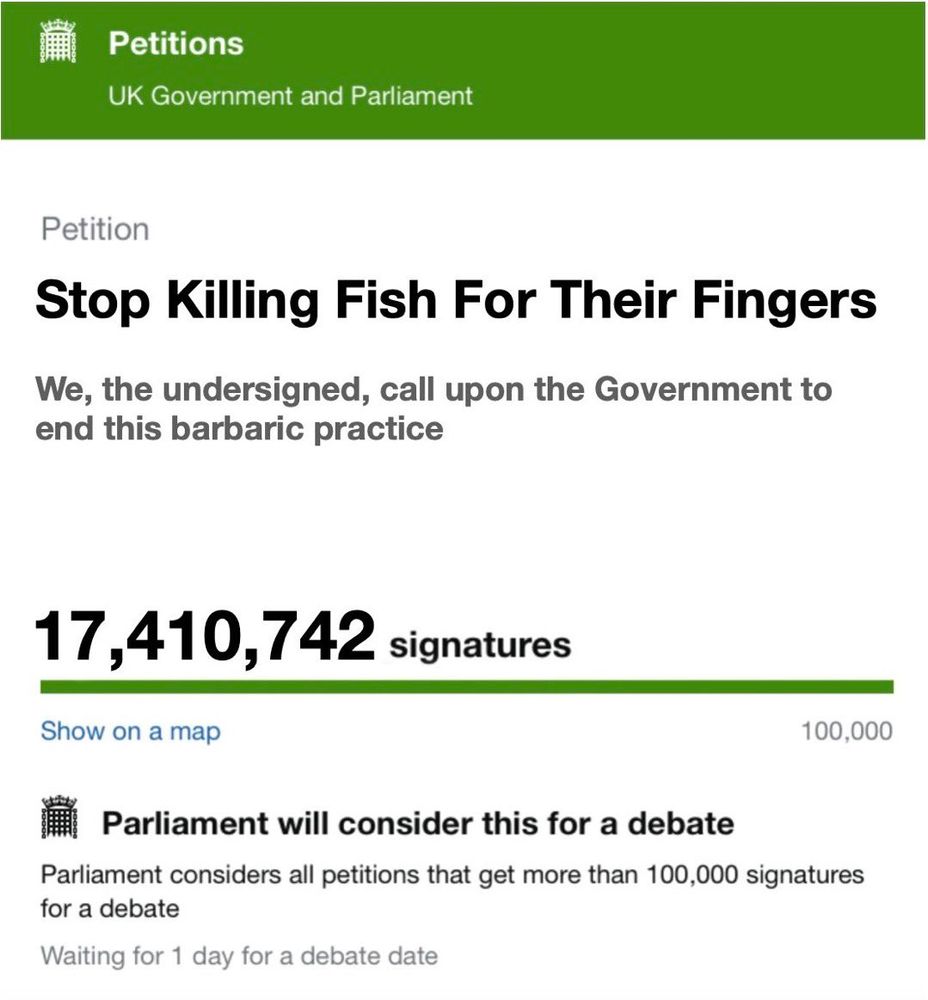Click the green signature progress bar
The image size is (928, 1000).
[467, 687]
